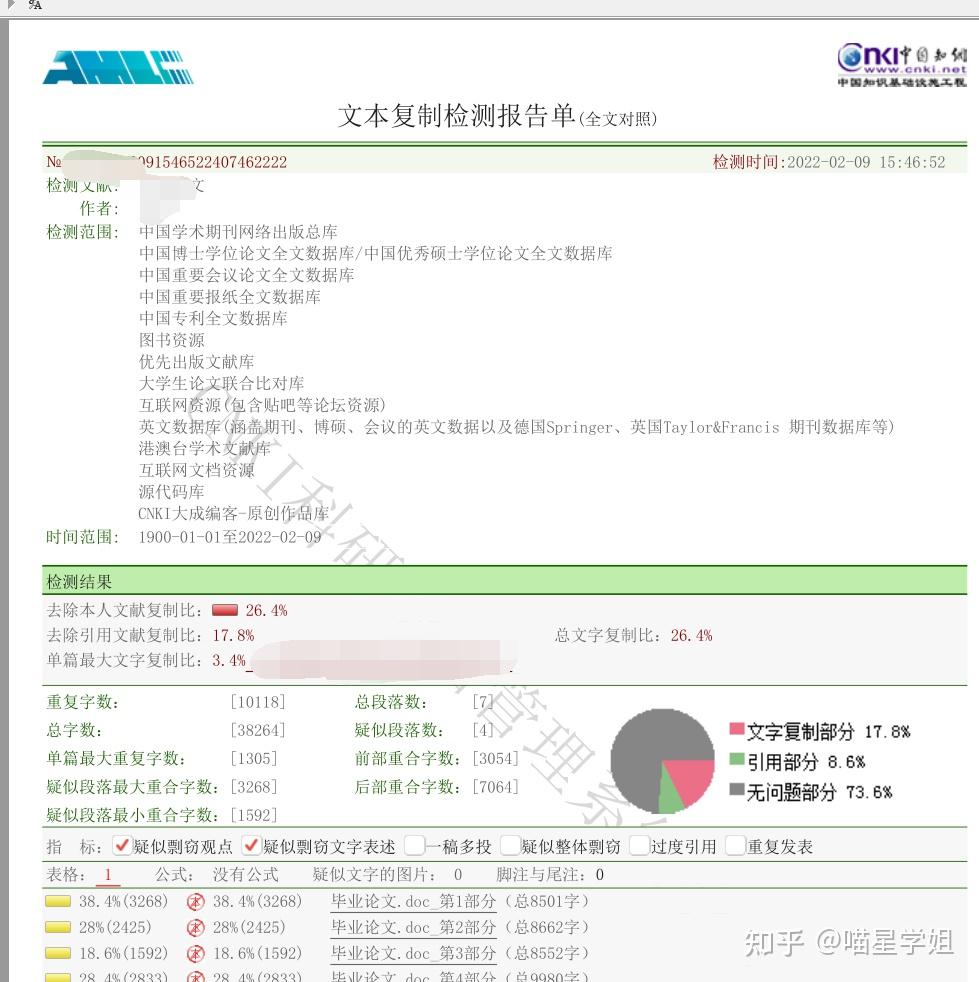The image size is (979, 982).
Task: Open the 表格 count link 1
Action: point(108,875)
